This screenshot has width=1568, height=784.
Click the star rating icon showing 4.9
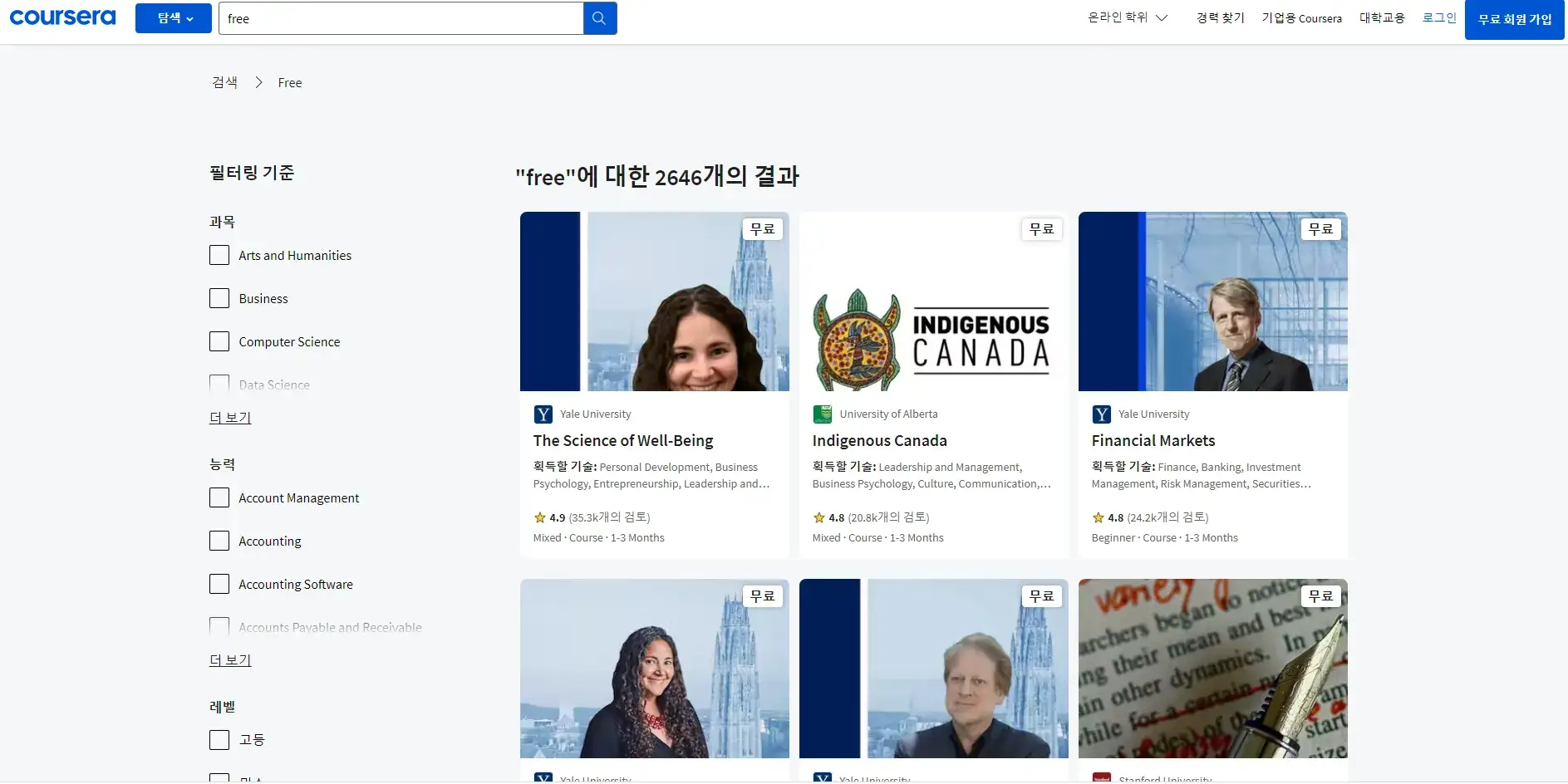[x=540, y=517]
